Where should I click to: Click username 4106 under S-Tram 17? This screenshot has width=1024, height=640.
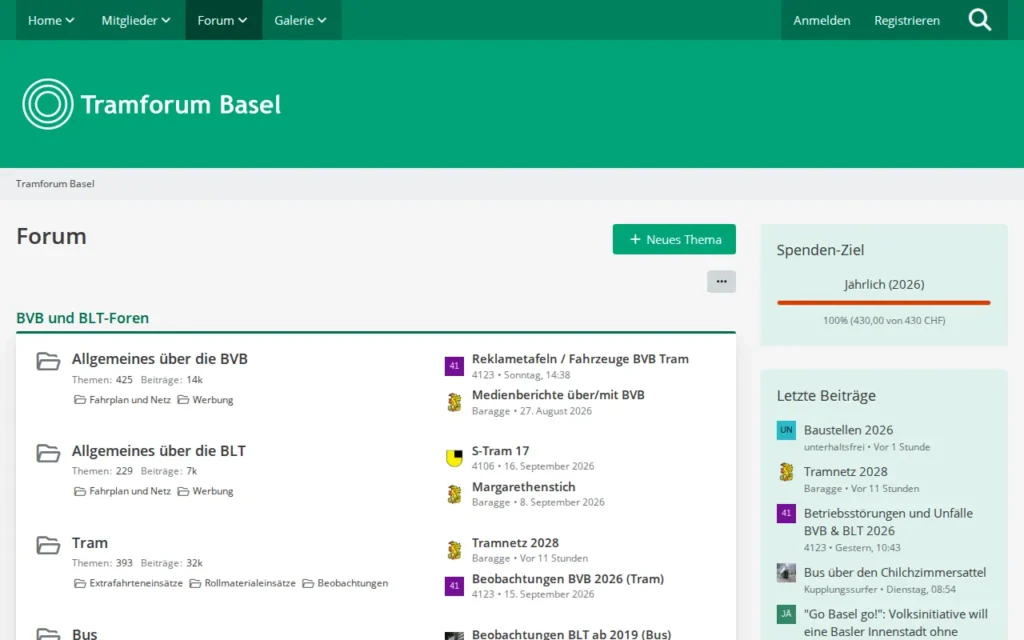[483, 466]
